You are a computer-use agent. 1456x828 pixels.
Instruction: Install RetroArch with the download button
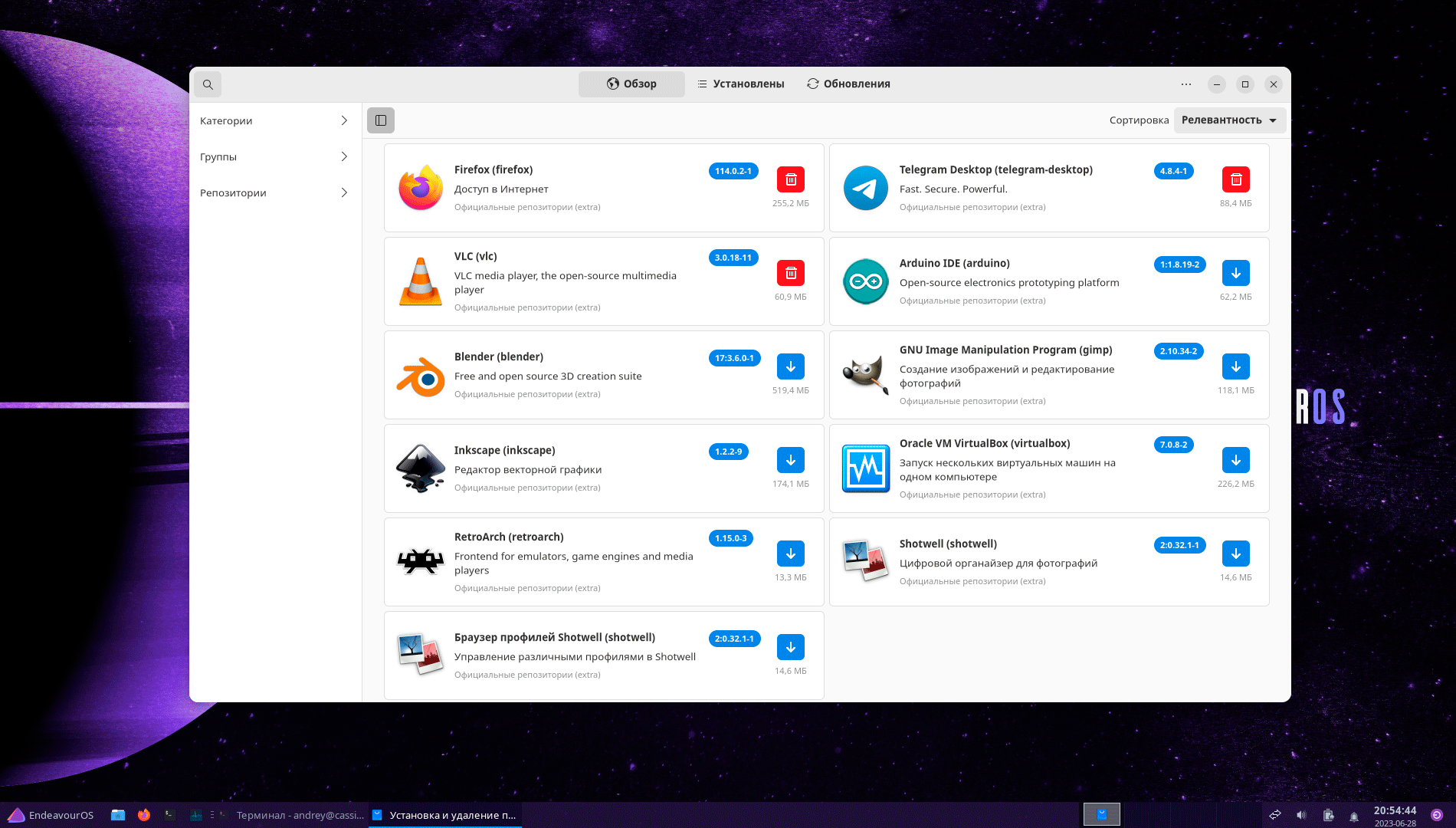click(791, 554)
